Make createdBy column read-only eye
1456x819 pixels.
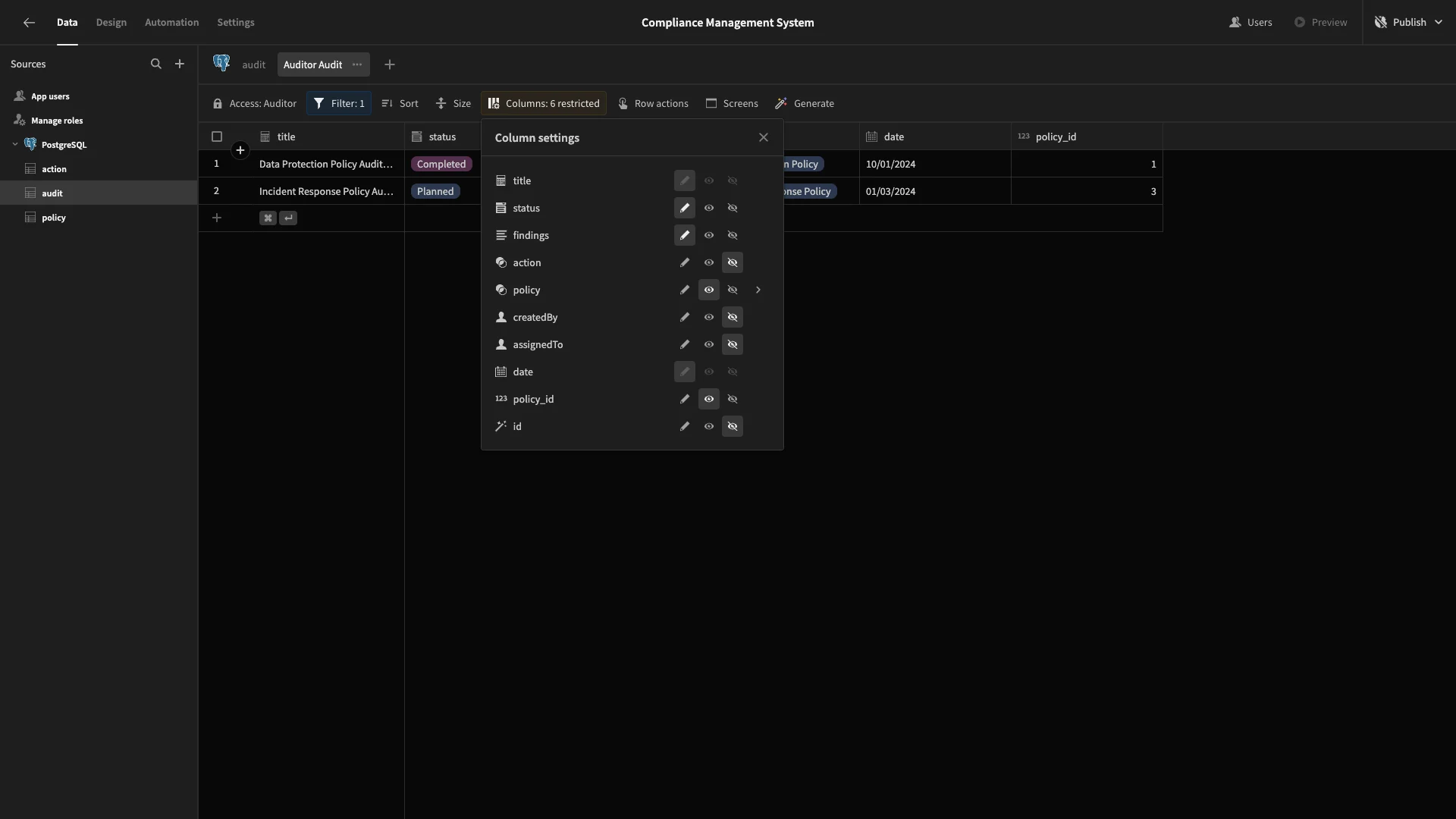click(x=709, y=317)
